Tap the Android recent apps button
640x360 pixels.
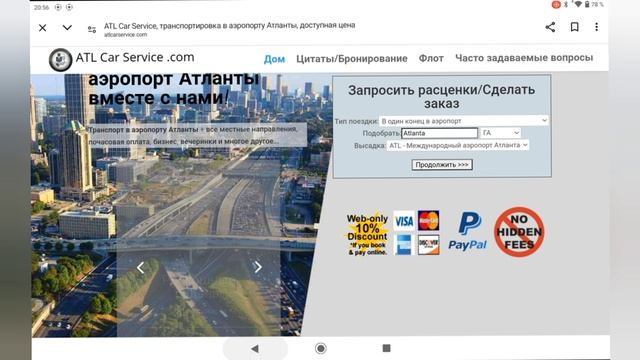tap(386, 348)
